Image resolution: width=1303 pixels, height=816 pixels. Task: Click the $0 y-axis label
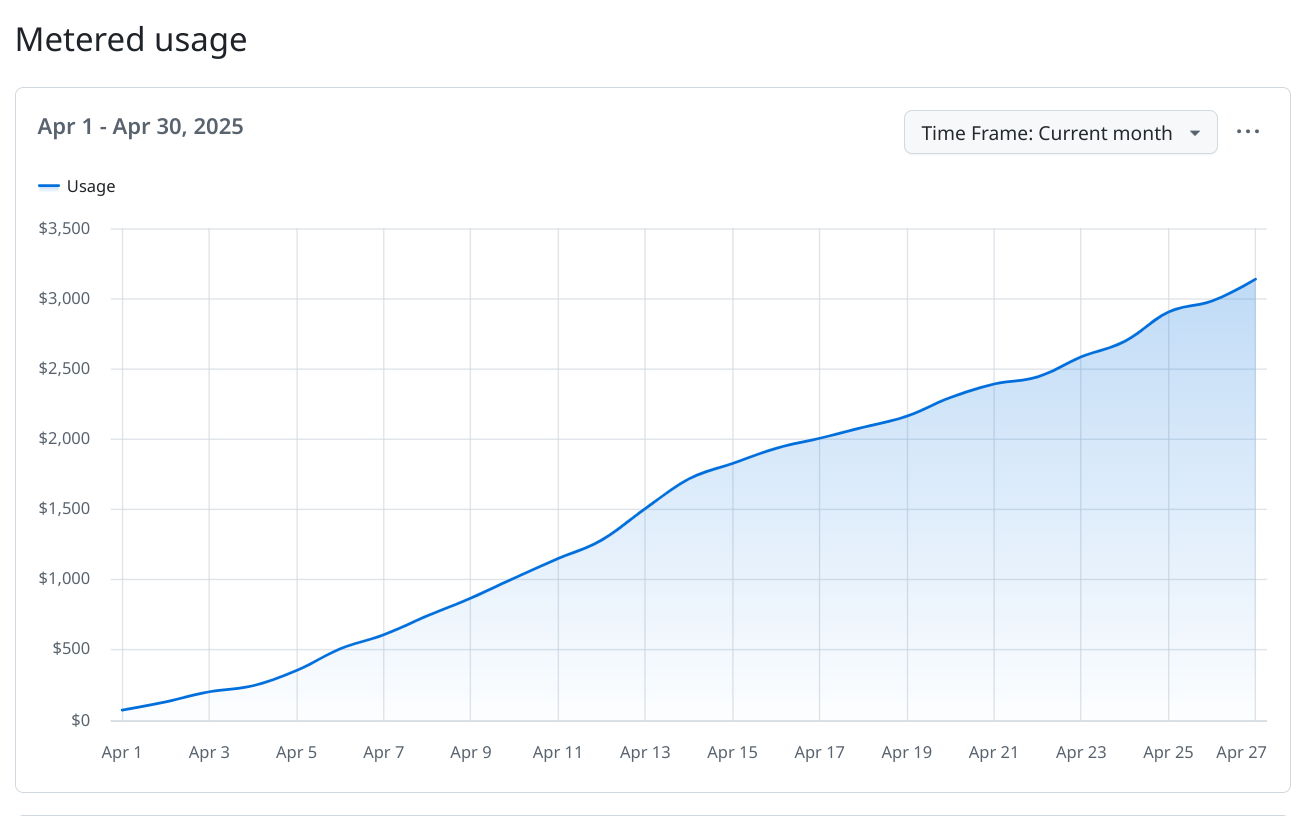pyautogui.click(x=81, y=720)
